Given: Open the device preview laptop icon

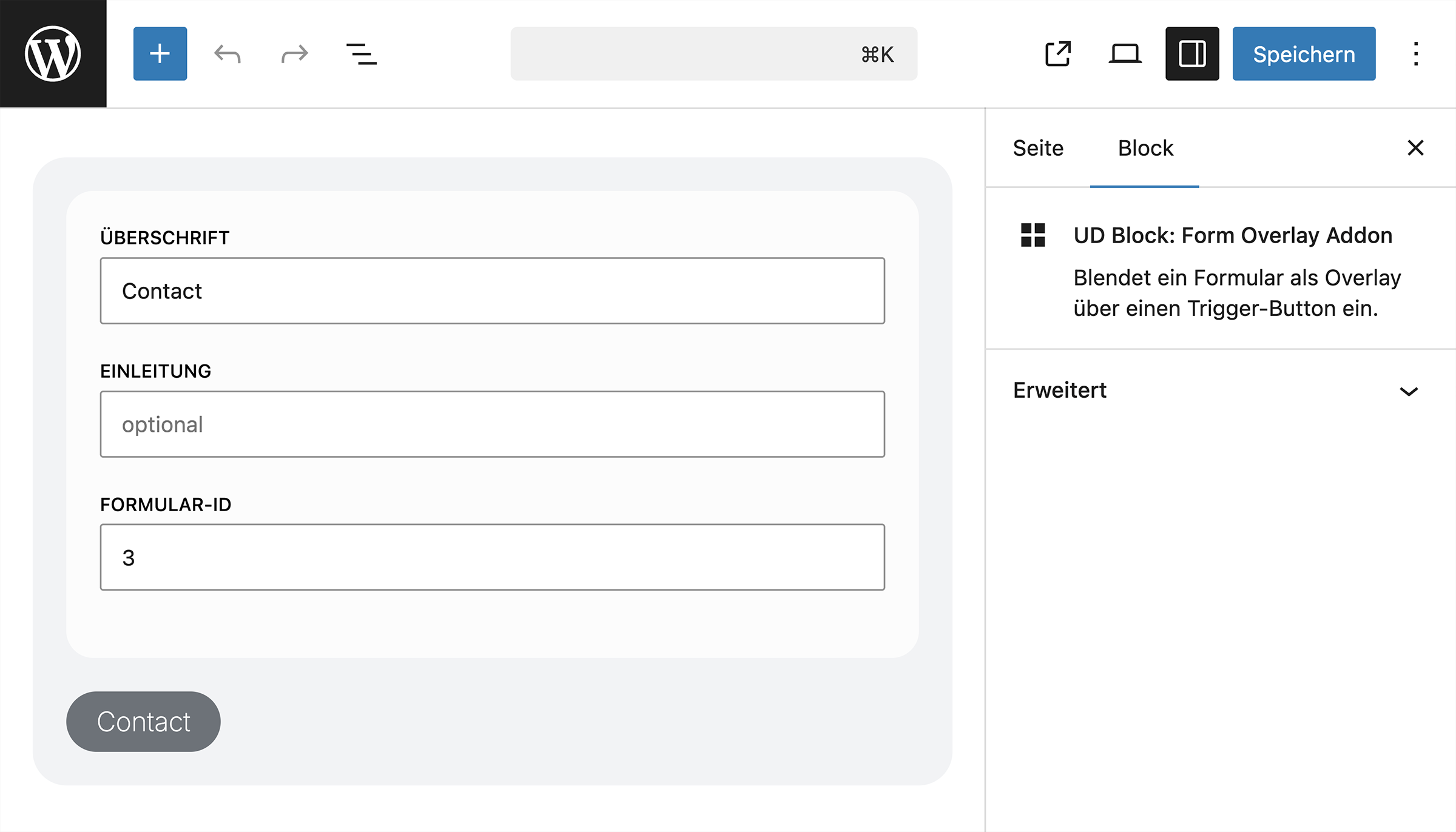Looking at the screenshot, I should [1125, 53].
